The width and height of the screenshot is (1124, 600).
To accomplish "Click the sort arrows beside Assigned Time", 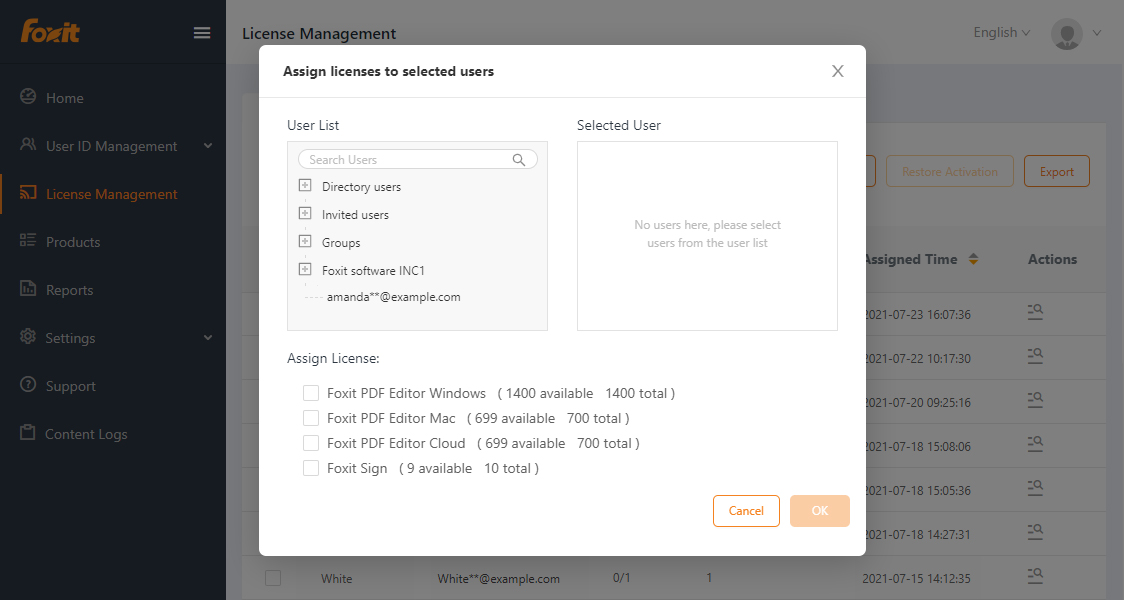I will pos(973,259).
